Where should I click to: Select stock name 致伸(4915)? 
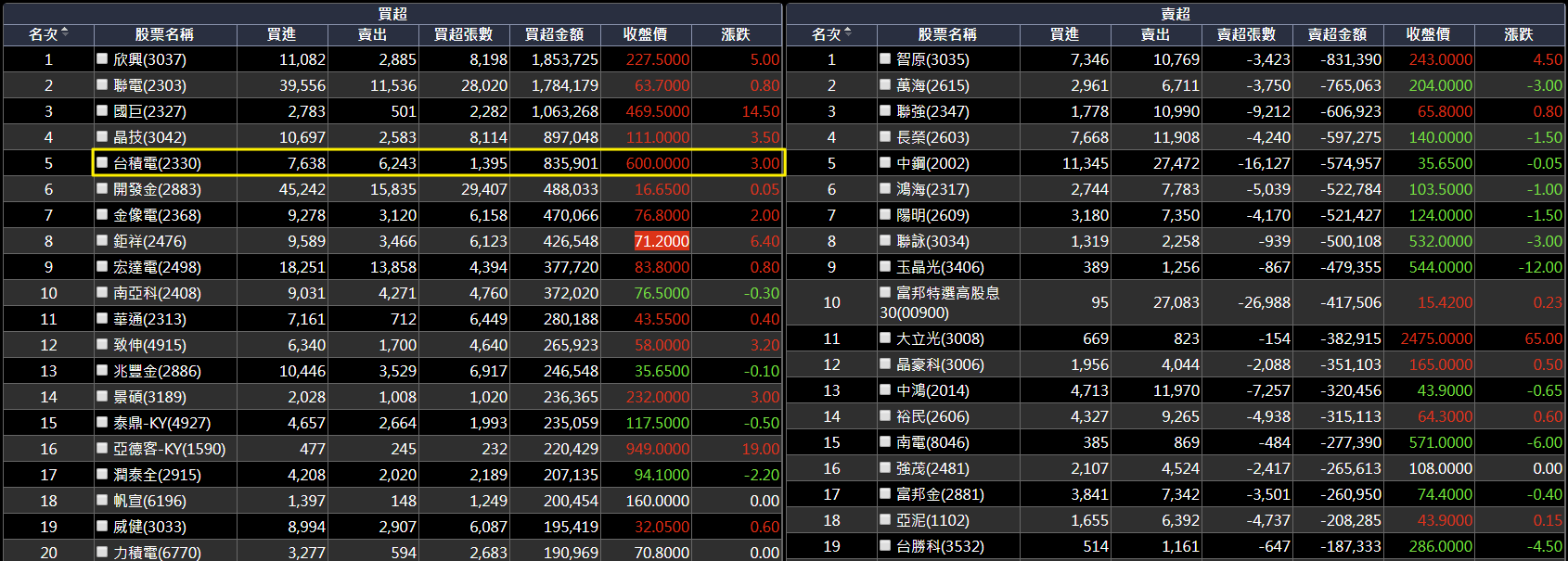149,345
